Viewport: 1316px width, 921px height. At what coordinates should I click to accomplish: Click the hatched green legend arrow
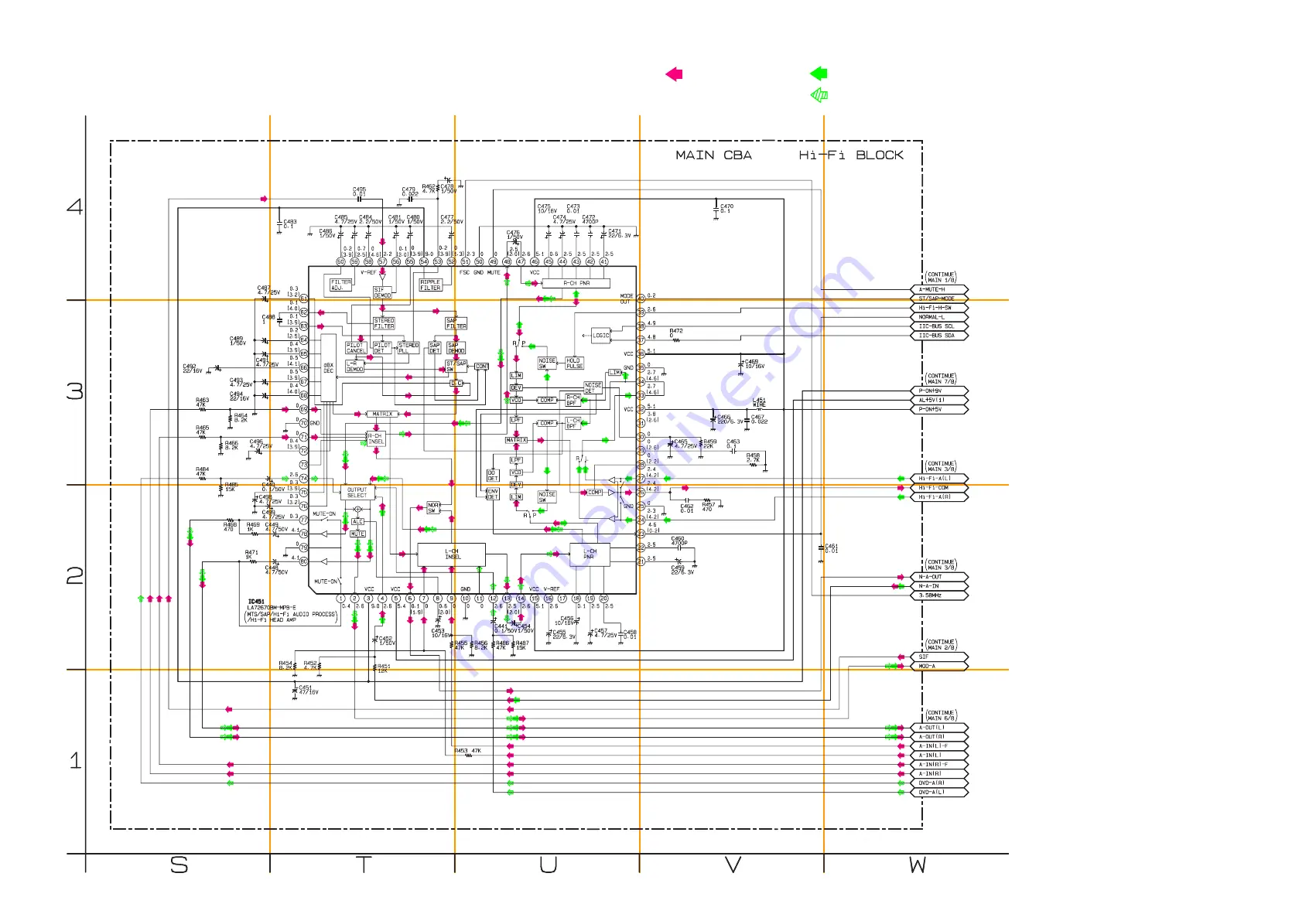819,95
